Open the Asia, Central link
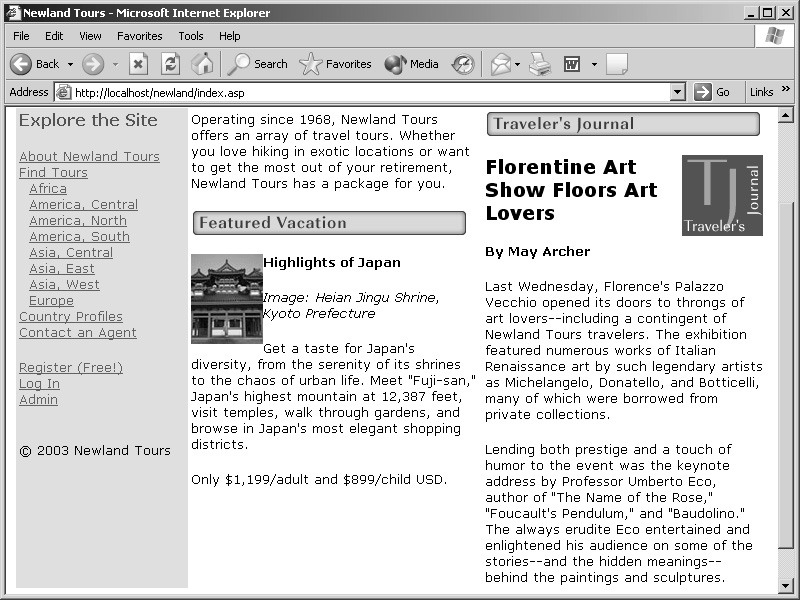The width and height of the screenshot is (800, 600). point(71,253)
